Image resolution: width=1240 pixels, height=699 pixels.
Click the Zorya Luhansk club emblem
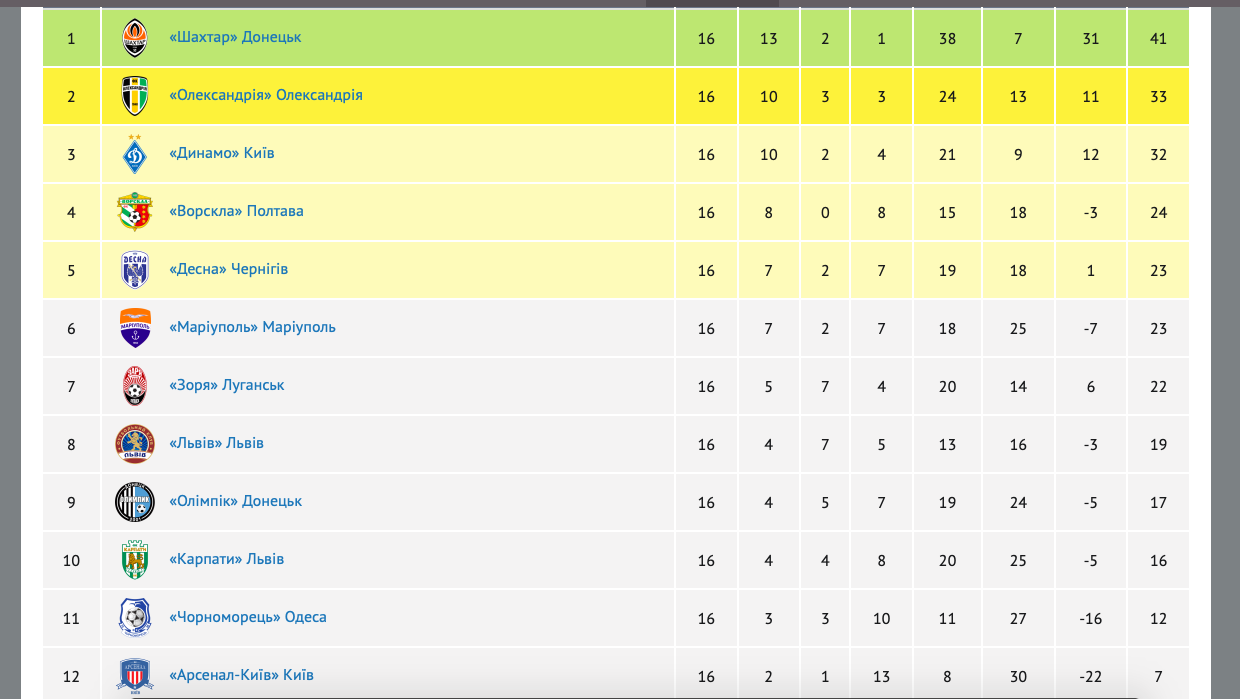point(135,386)
